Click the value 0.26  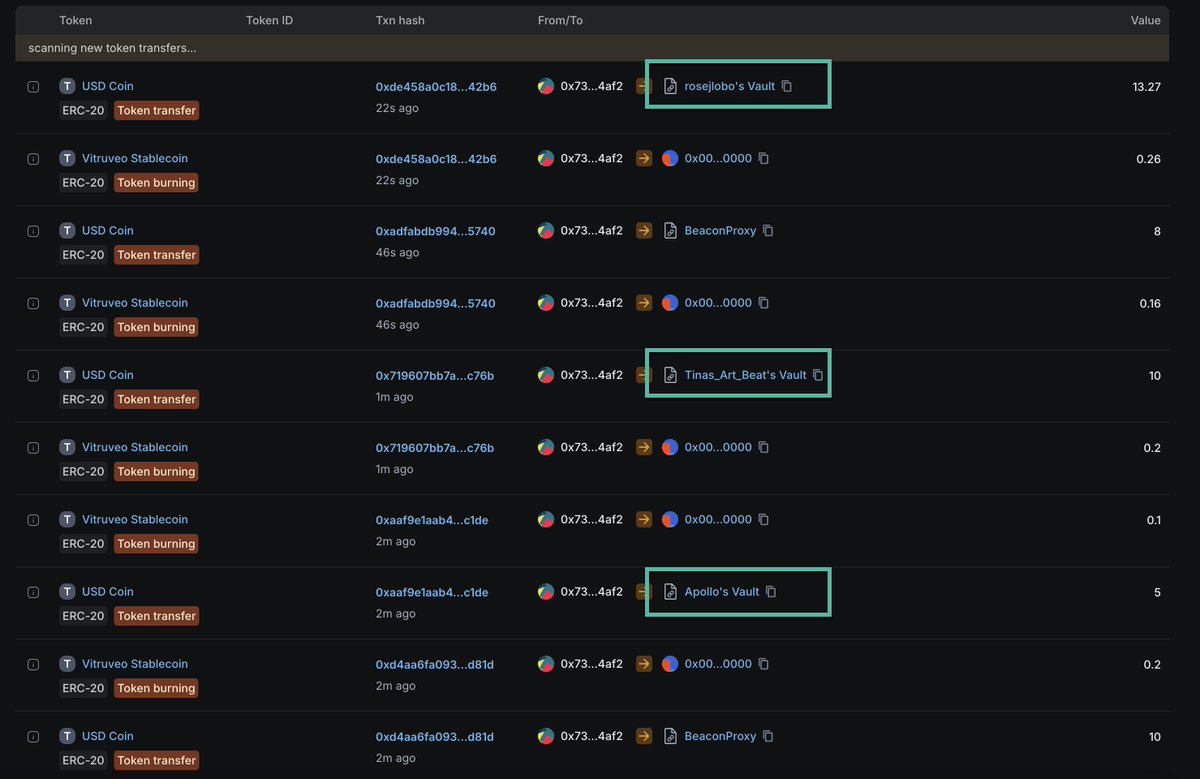tap(1149, 159)
